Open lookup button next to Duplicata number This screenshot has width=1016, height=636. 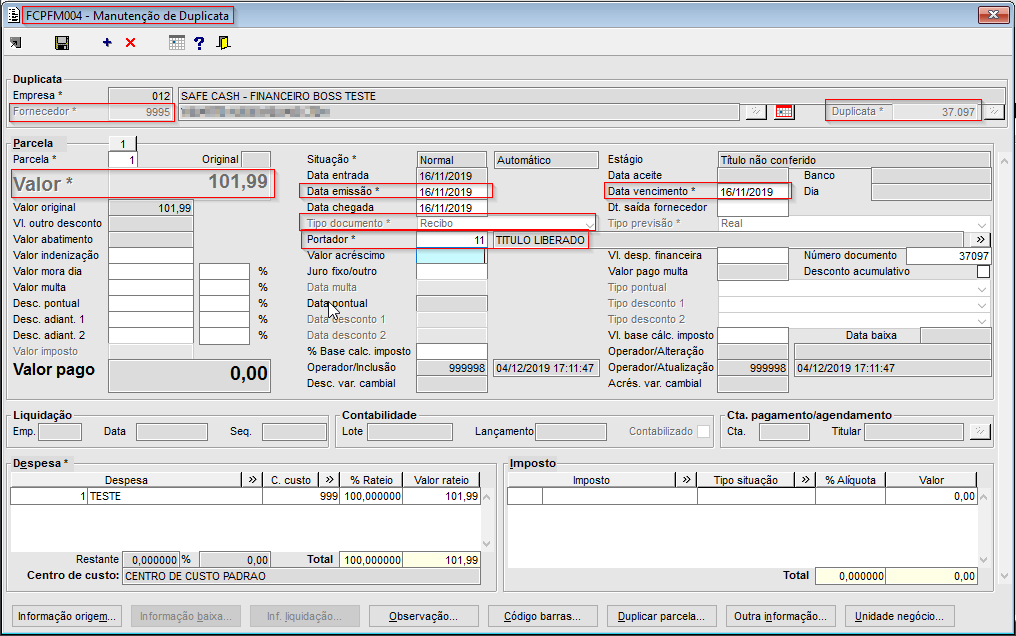click(x=994, y=112)
